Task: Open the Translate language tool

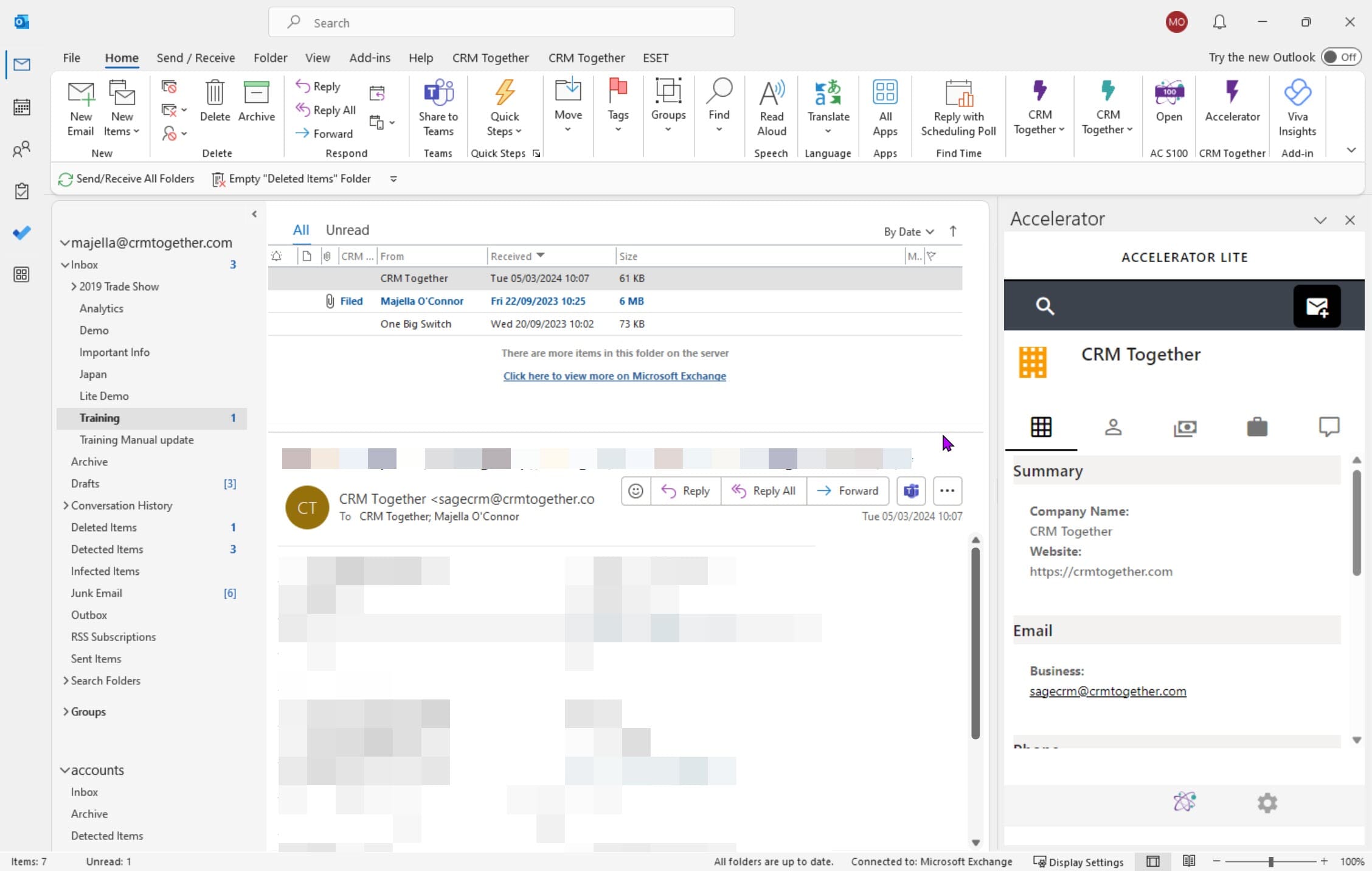Action: point(827,108)
